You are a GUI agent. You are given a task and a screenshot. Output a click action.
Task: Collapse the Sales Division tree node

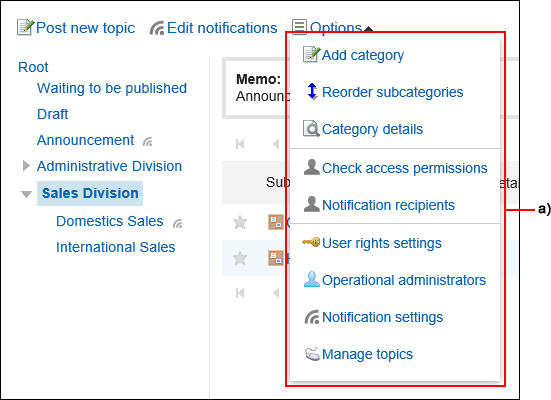pyautogui.click(x=26, y=194)
